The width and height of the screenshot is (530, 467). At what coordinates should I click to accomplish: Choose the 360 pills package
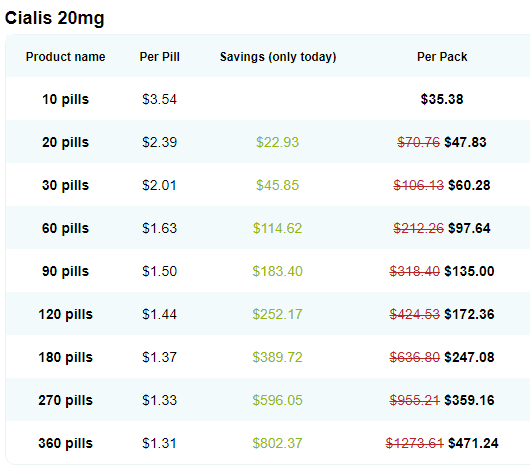65,443
